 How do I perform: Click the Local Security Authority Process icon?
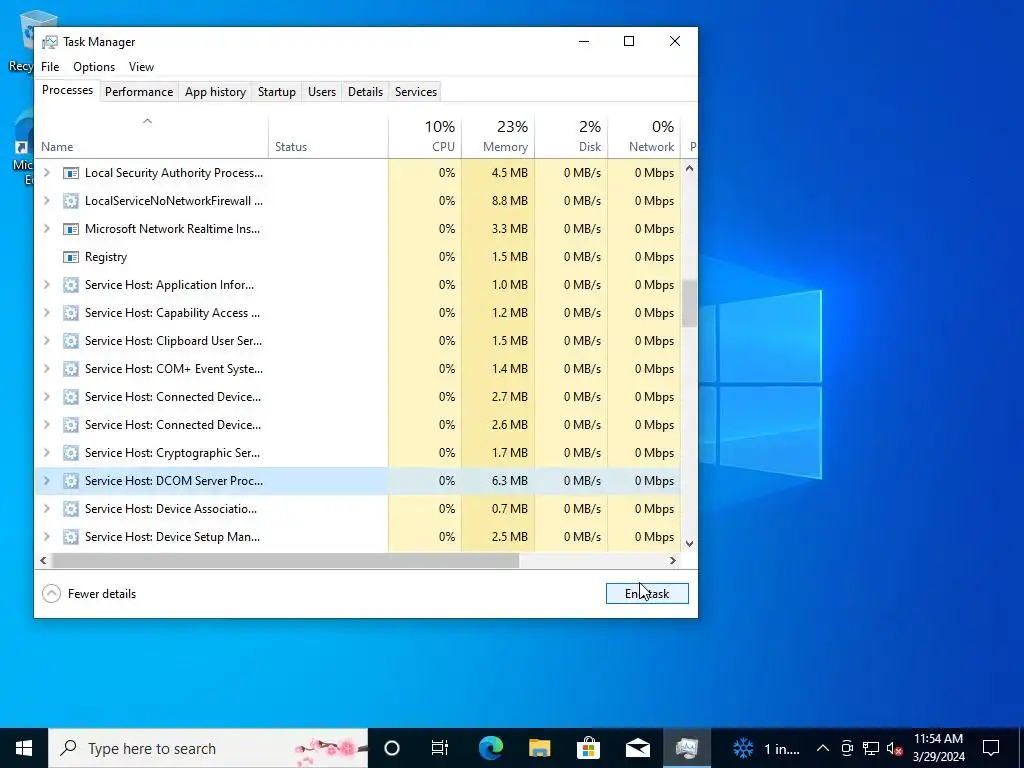(x=71, y=173)
